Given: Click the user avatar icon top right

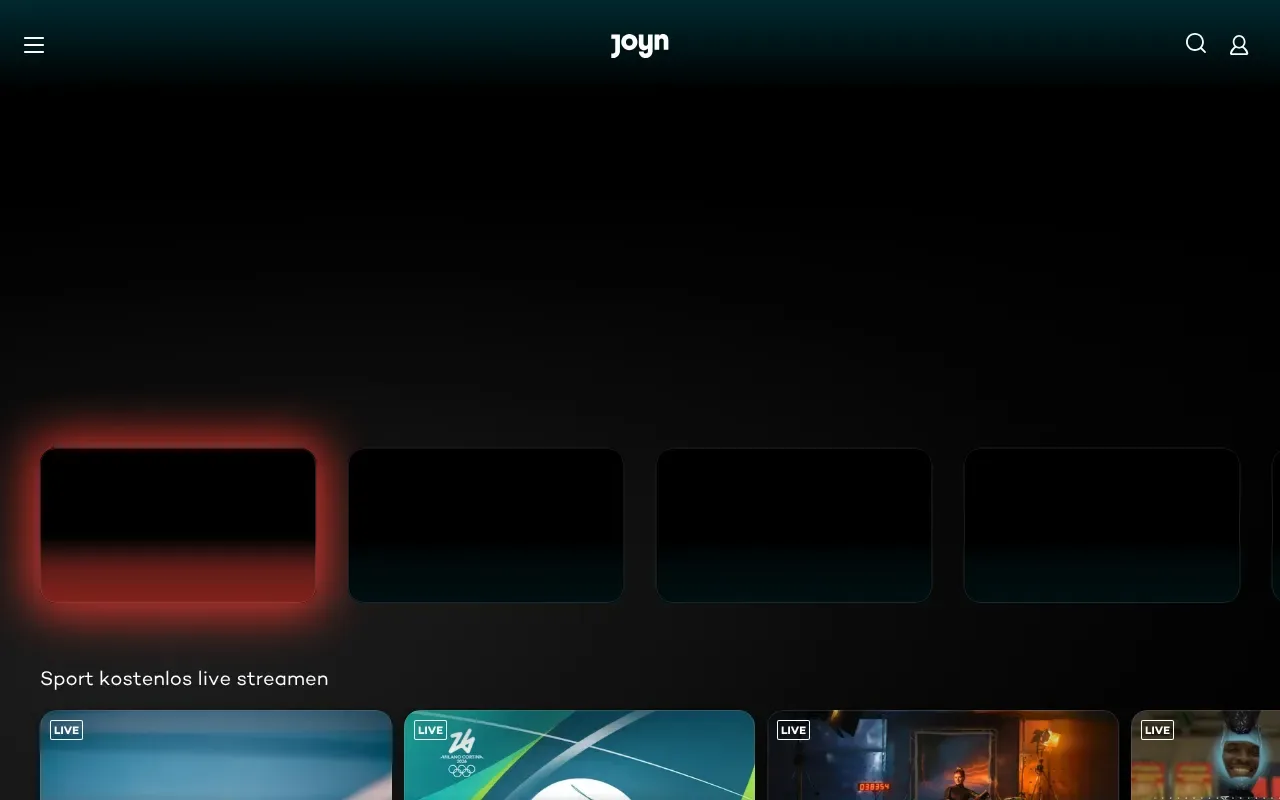Looking at the screenshot, I should [x=1239, y=44].
